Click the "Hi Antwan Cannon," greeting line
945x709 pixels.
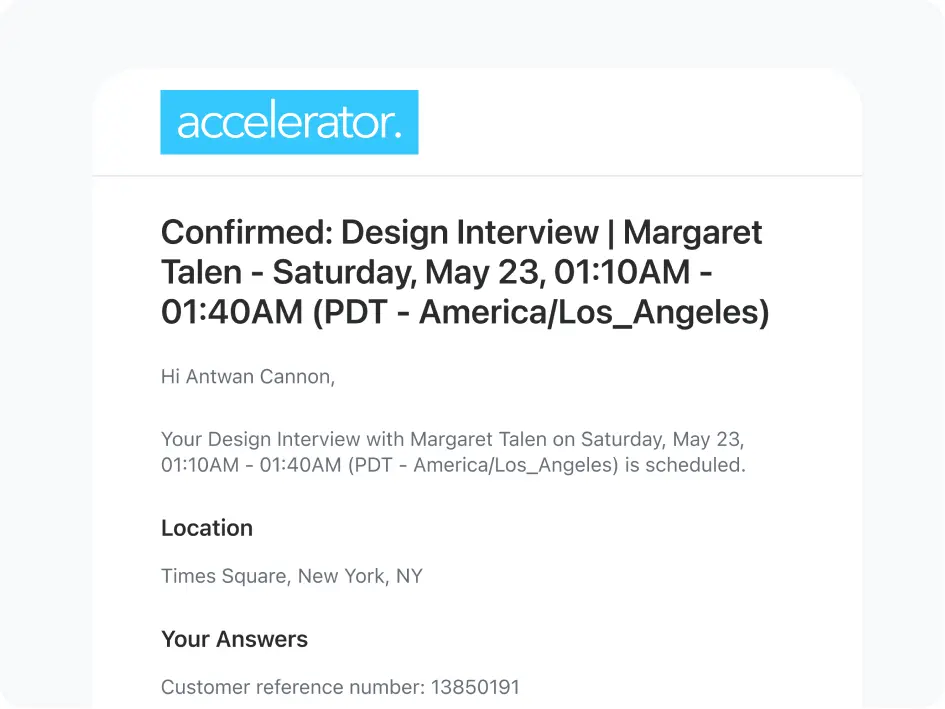[x=248, y=377]
